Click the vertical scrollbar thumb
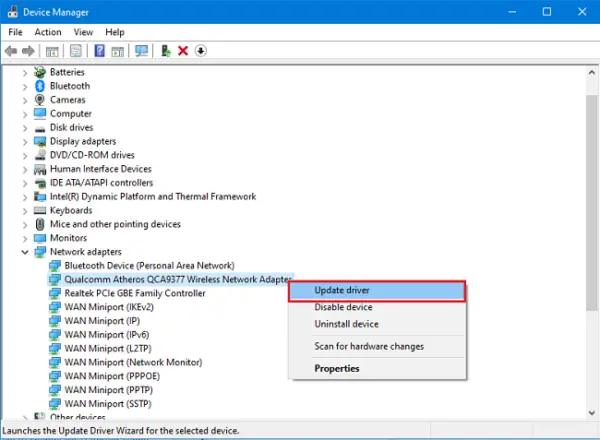The height and width of the screenshot is (440, 600). (592, 203)
